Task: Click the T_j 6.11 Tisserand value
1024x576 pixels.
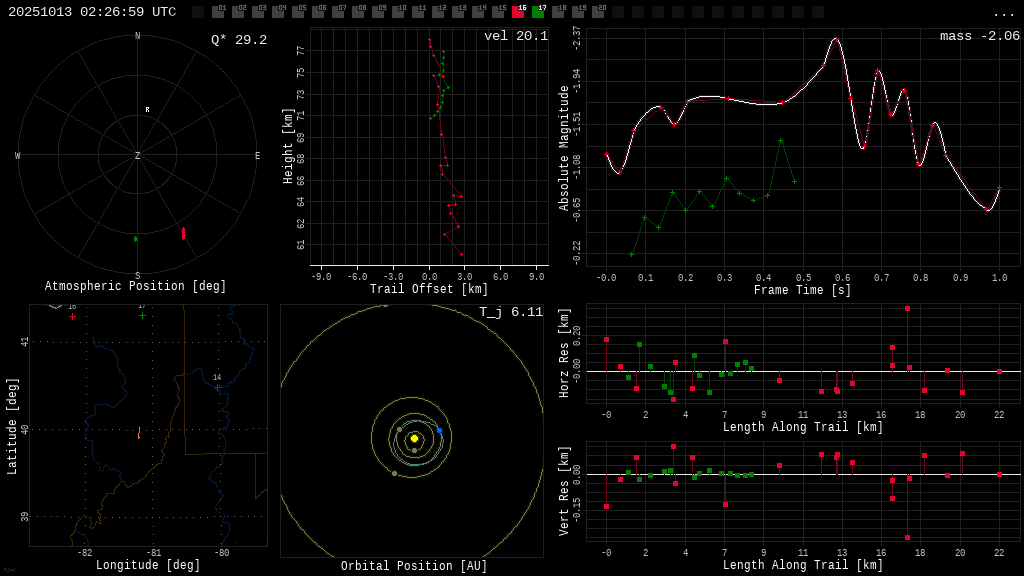Action: [510, 313]
